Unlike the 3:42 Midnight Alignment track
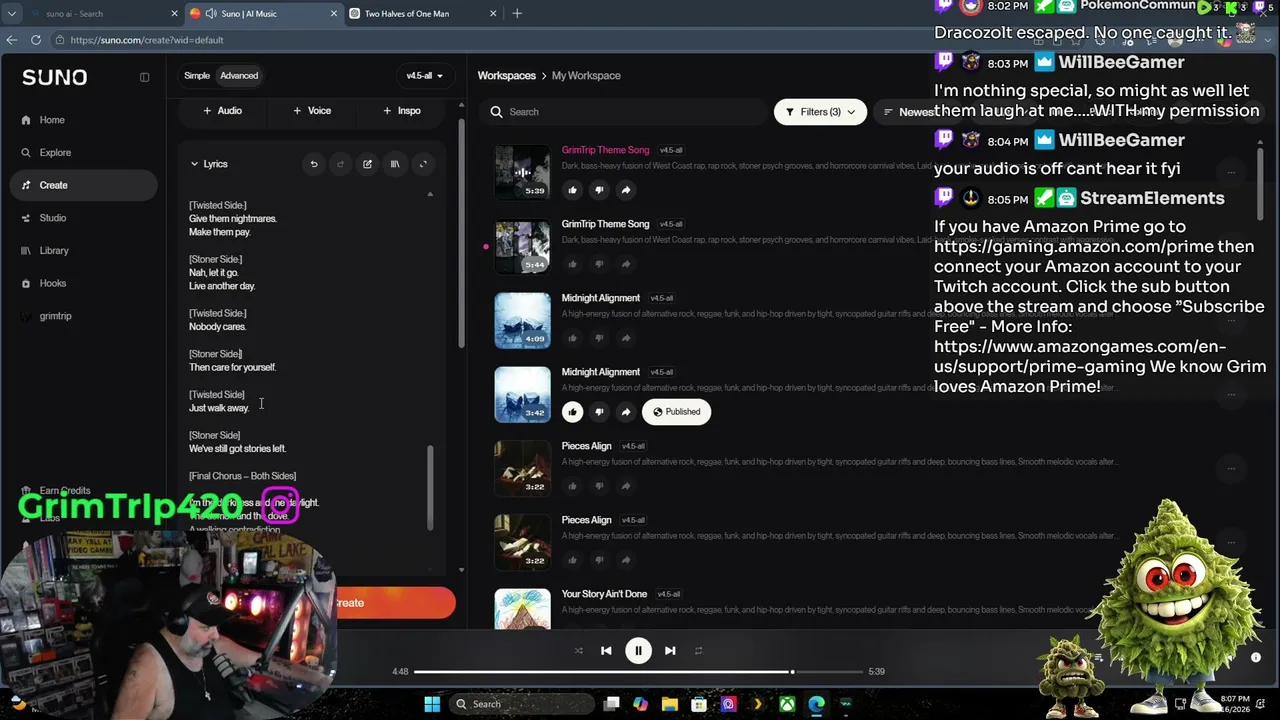The height and width of the screenshot is (720, 1280). [572, 412]
